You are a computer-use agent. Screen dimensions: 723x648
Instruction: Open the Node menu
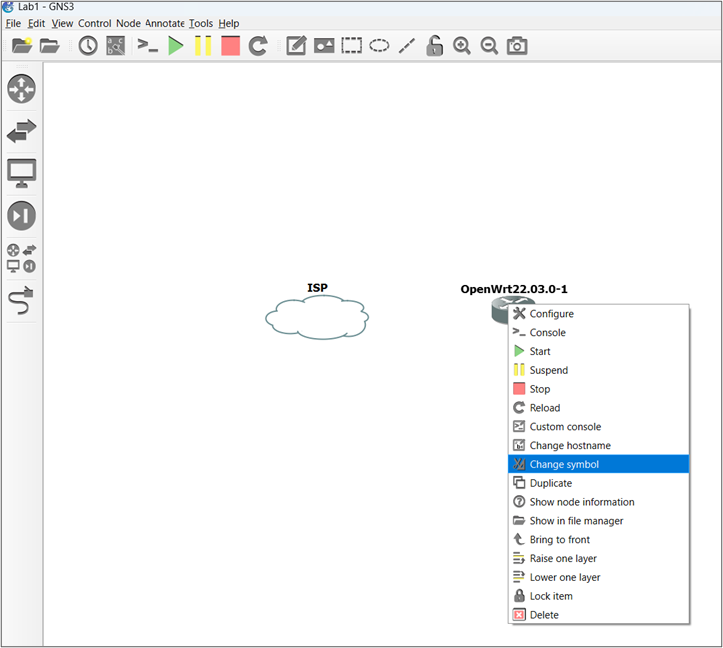[x=128, y=23]
